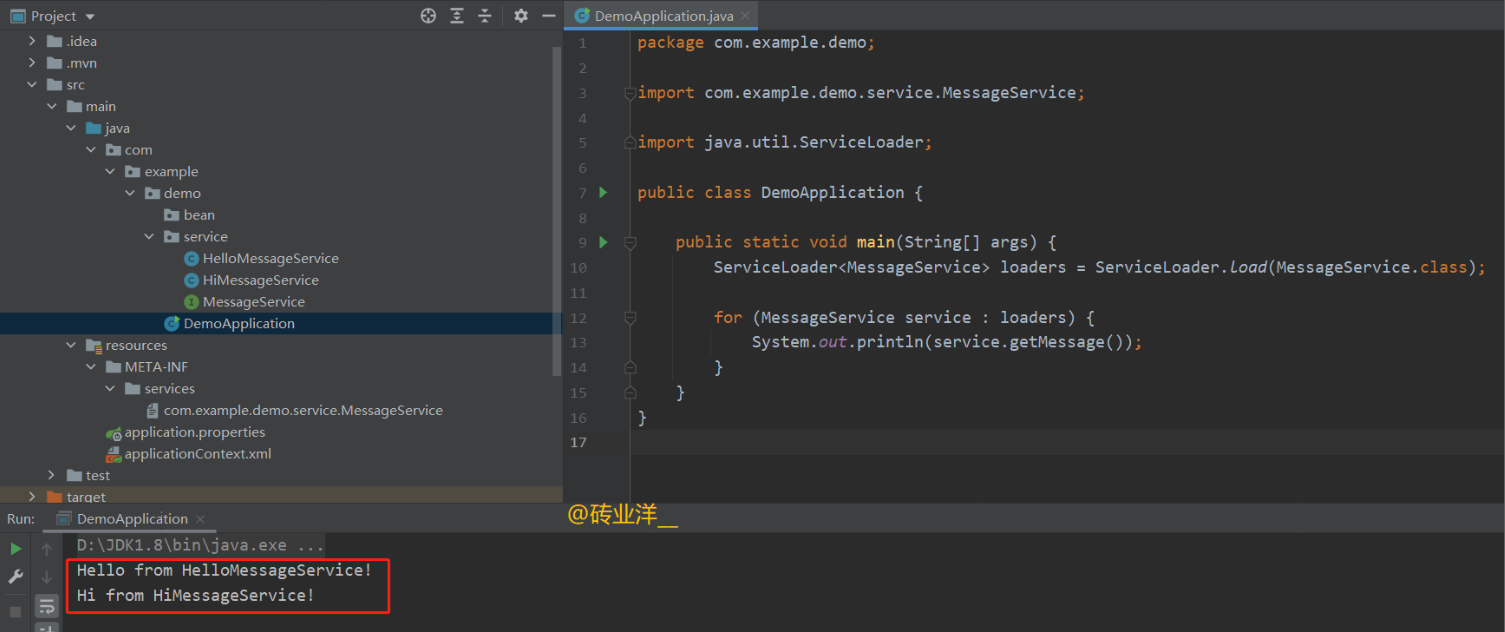Click the Stop process square icon
The image size is (1505, 632).
click(15, 611)
